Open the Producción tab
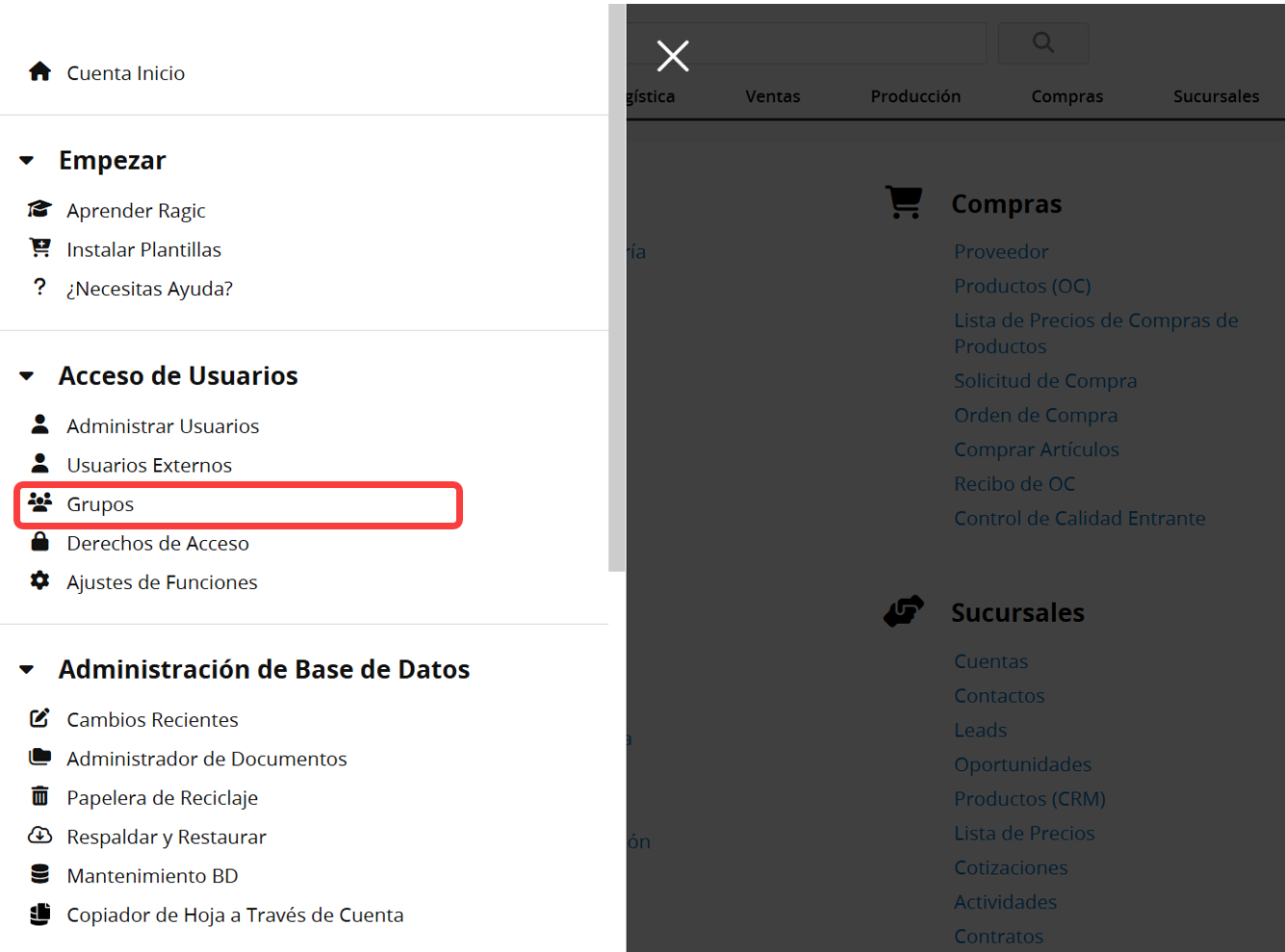This screenshot has height=952, width=1285. click(914, 96)
